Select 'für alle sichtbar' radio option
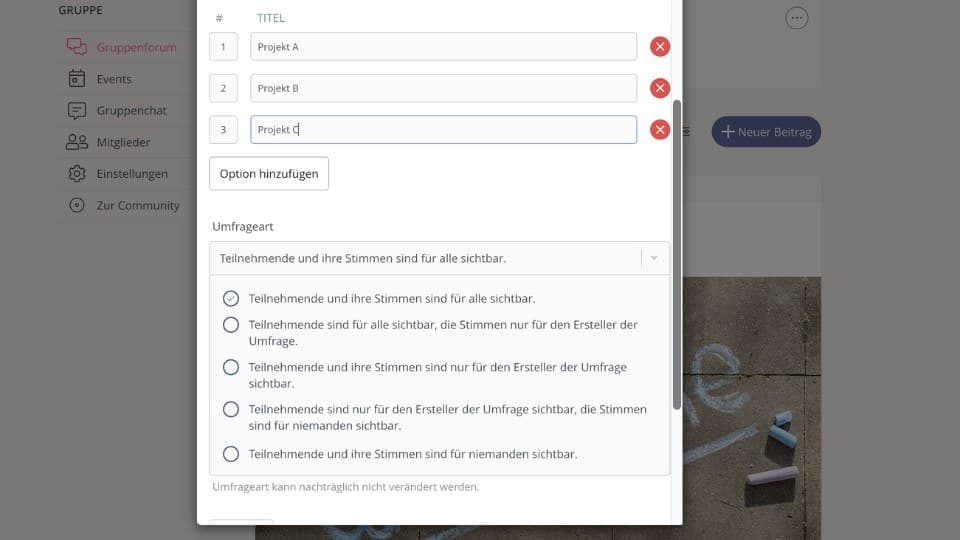 [x=231, y=299]
